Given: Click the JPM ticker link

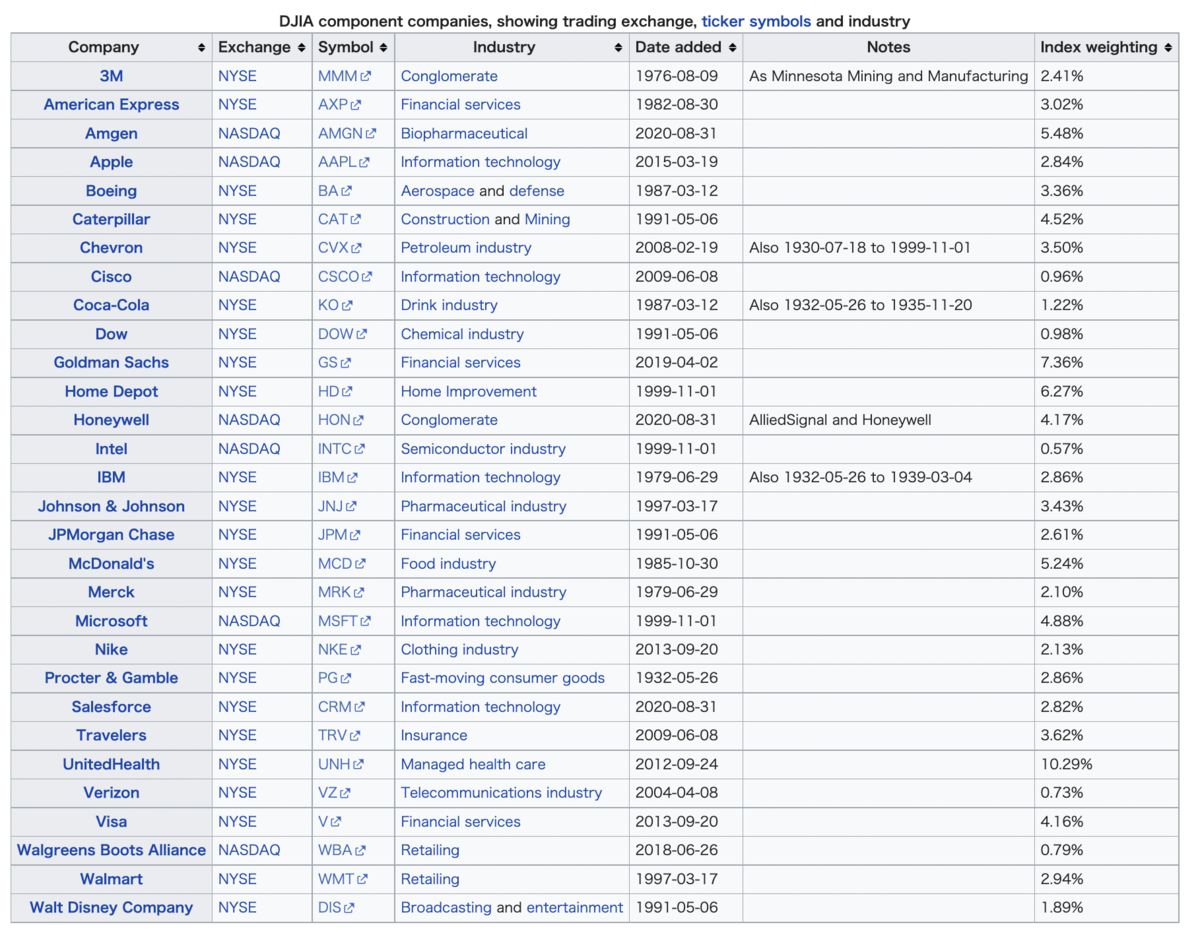Looking at the screenshot, I should (x=339, y=535).
